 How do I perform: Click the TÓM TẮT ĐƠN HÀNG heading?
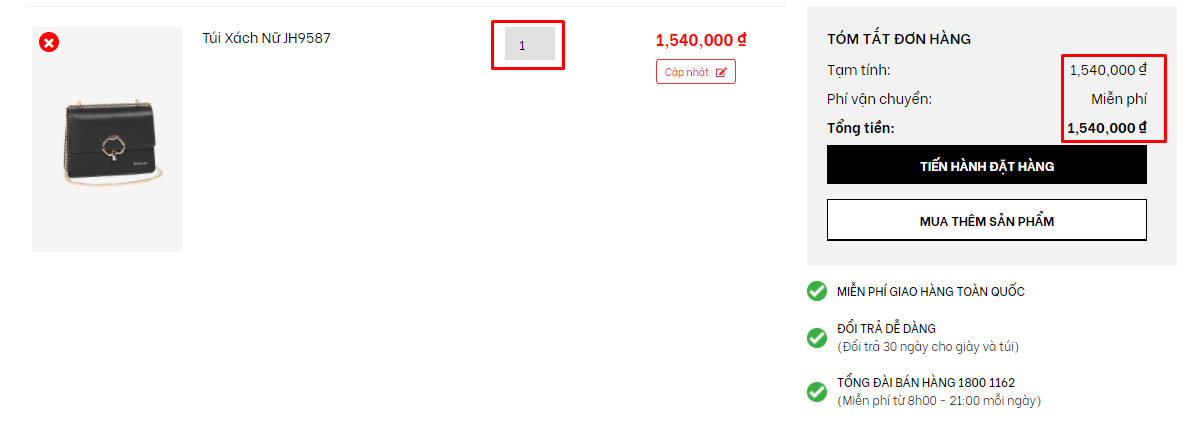coord(899,40)
